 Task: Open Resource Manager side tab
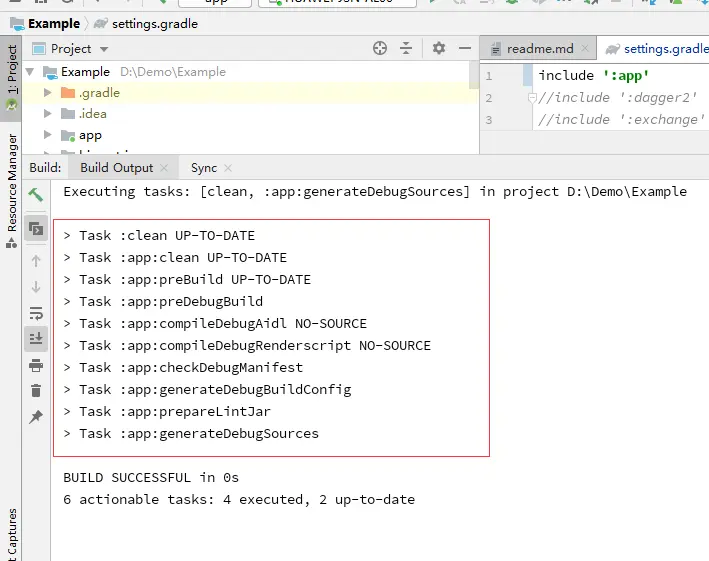[x=11, y=191]
